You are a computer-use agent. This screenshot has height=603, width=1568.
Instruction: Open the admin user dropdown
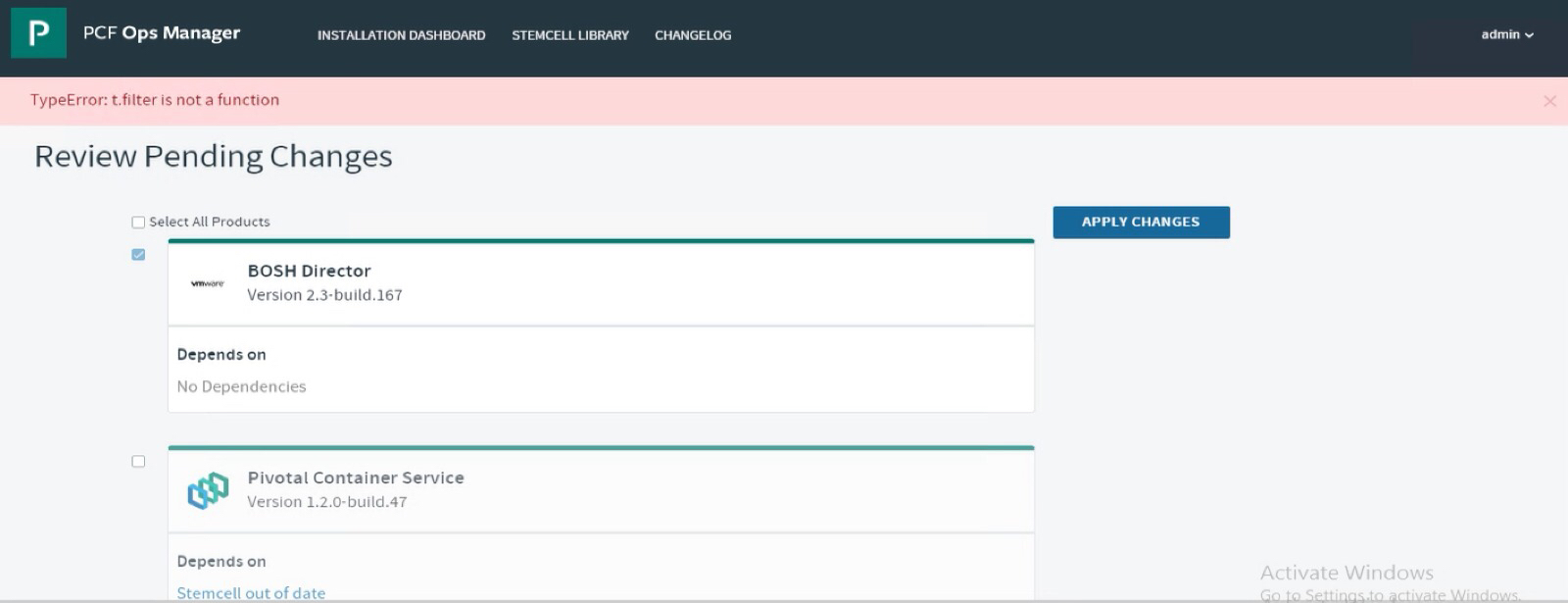[x=1507, y=34]
